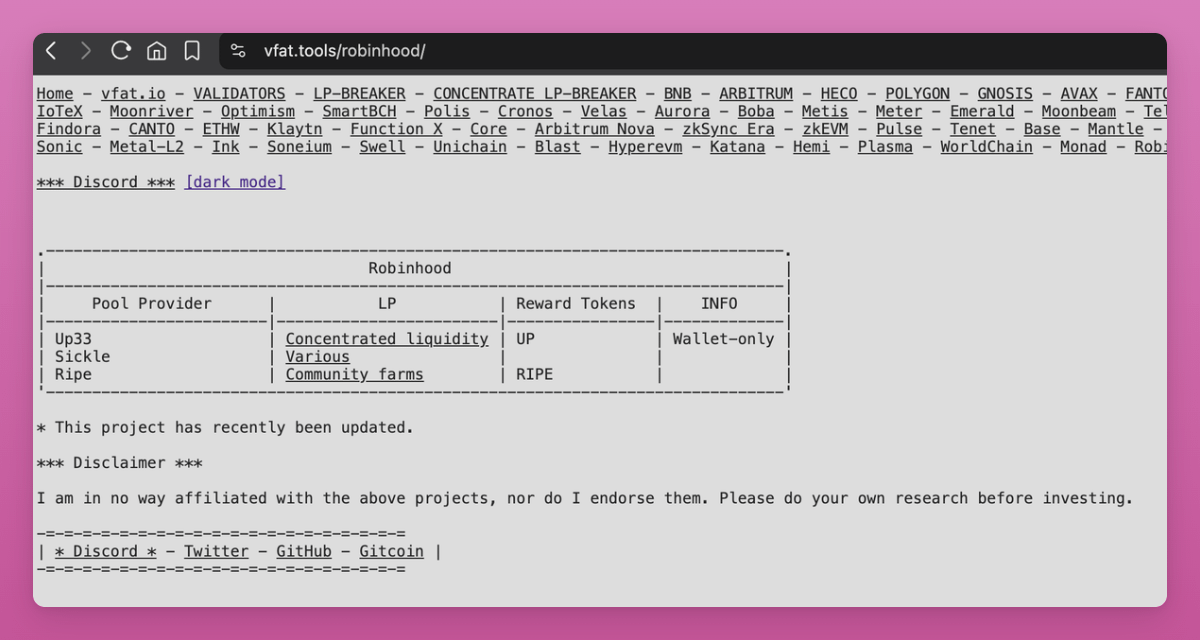
Task: Select the GNOSIS chain link
Action: [1005, 94]
